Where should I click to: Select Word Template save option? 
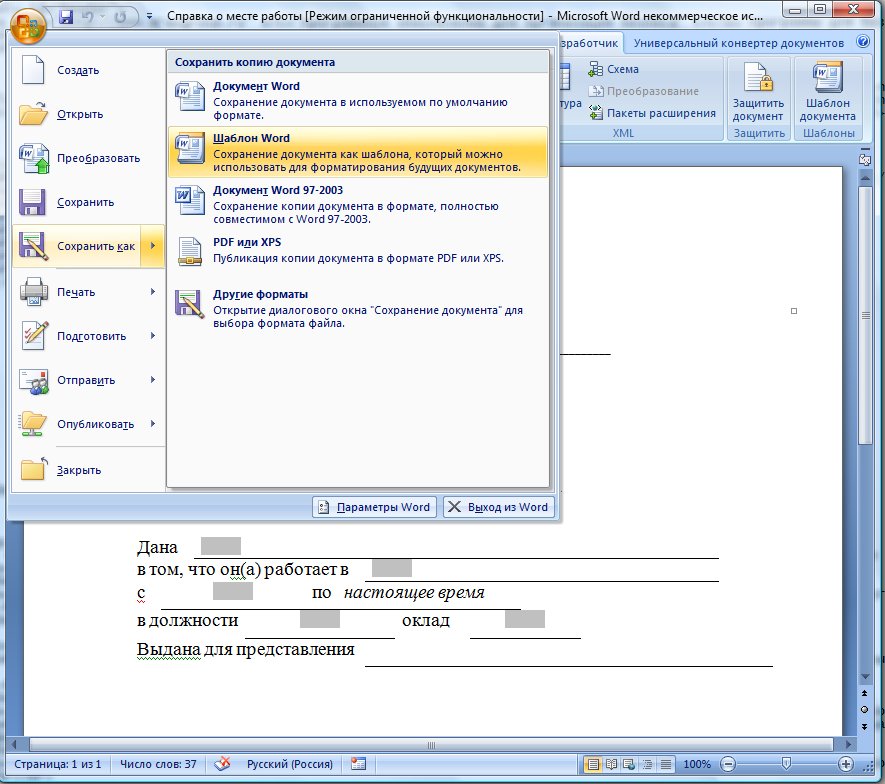[358, 152]
